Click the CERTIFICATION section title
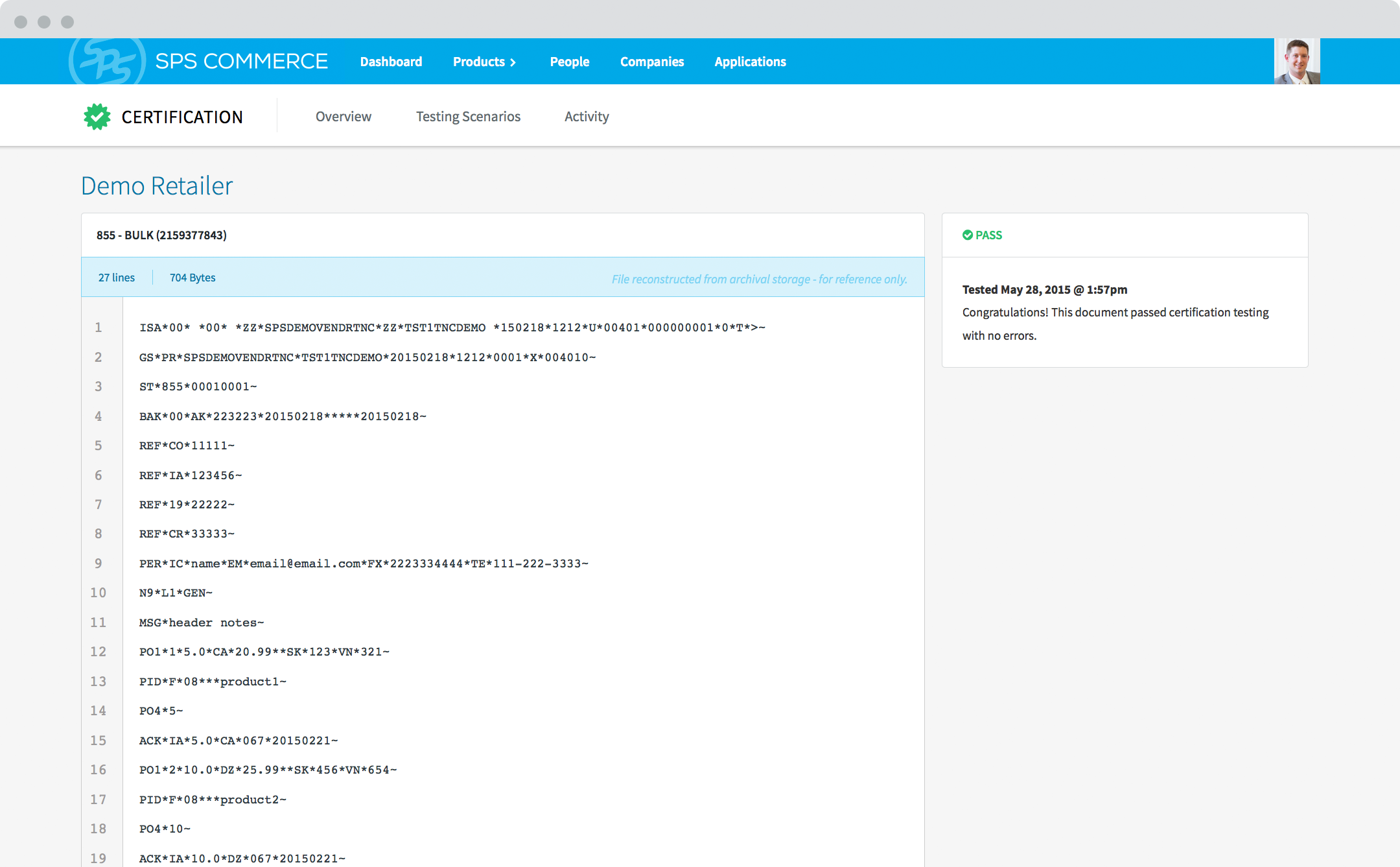Screen dimensions: 1400x867 (x=182, y=117)
